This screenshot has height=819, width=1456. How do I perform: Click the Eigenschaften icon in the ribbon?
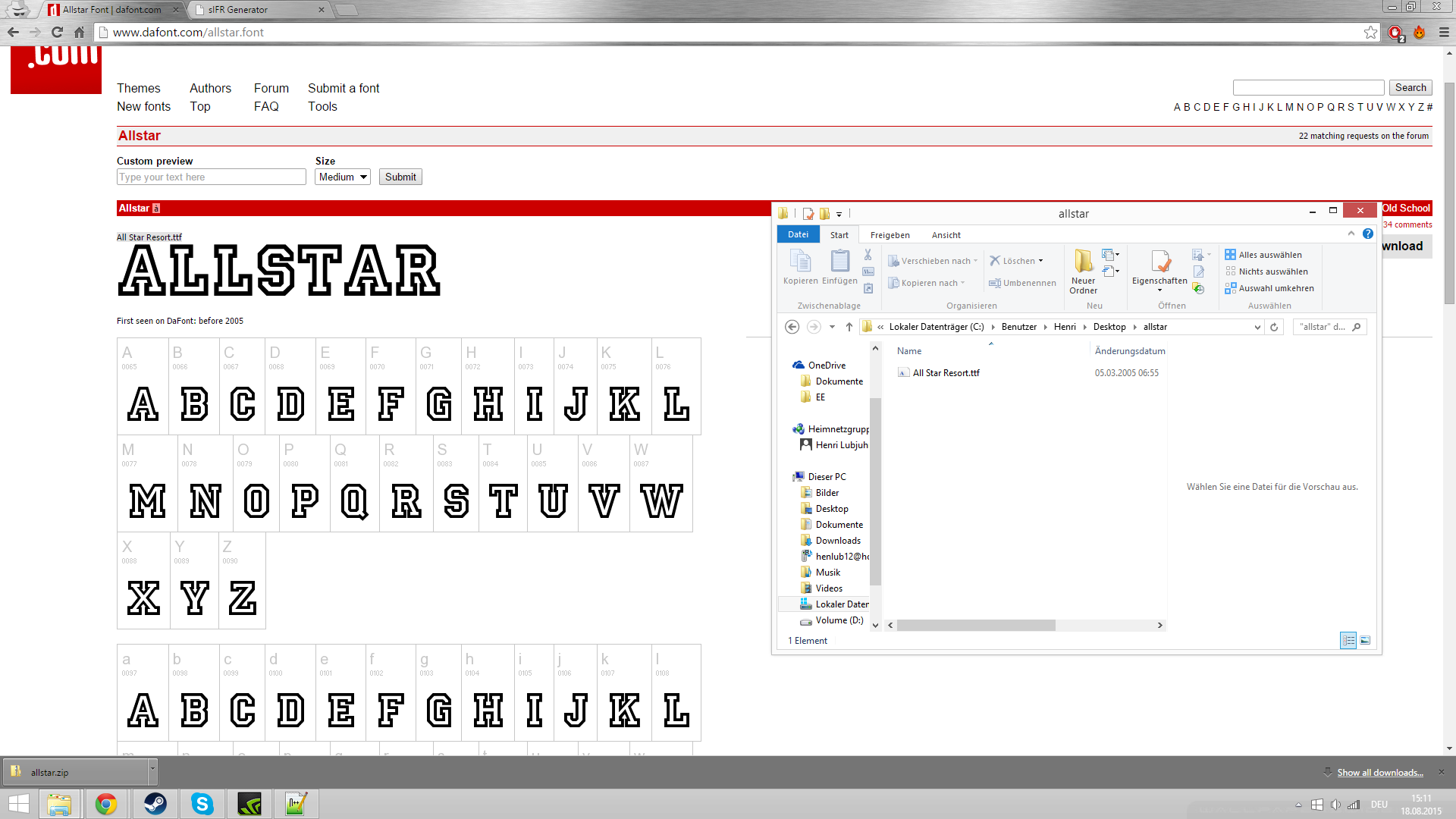tap(1159, 262)
